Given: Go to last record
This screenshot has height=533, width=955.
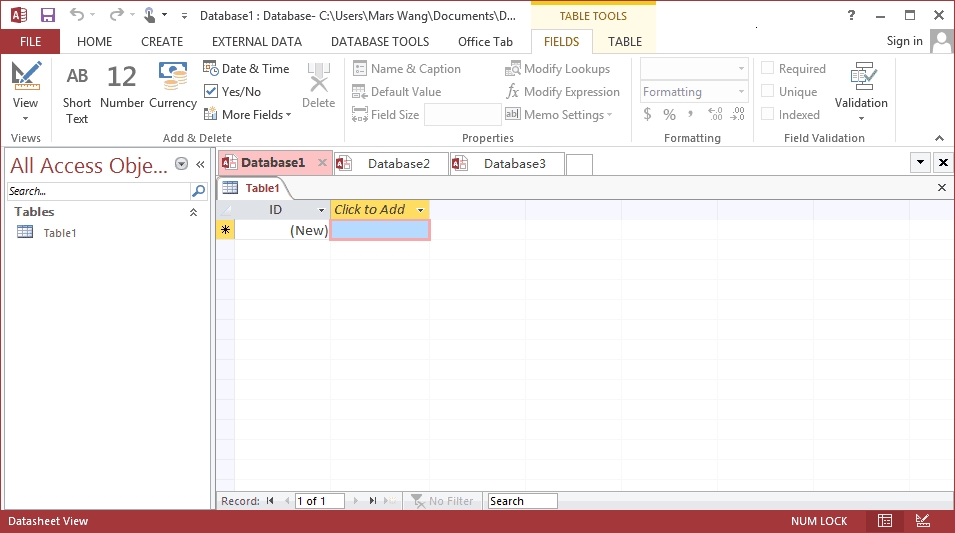Looking at the screenshot, I should (x=373, y=501).
